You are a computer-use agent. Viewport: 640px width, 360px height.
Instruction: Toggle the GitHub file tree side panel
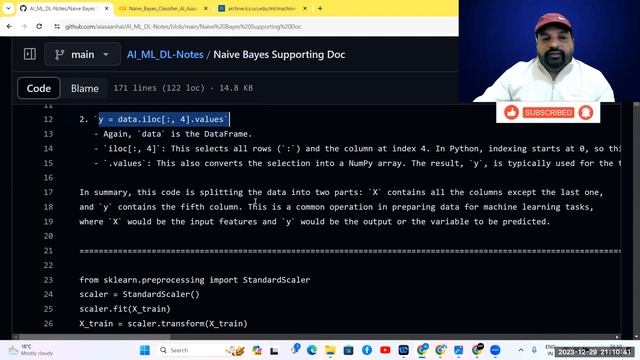[x=30, y=54]
